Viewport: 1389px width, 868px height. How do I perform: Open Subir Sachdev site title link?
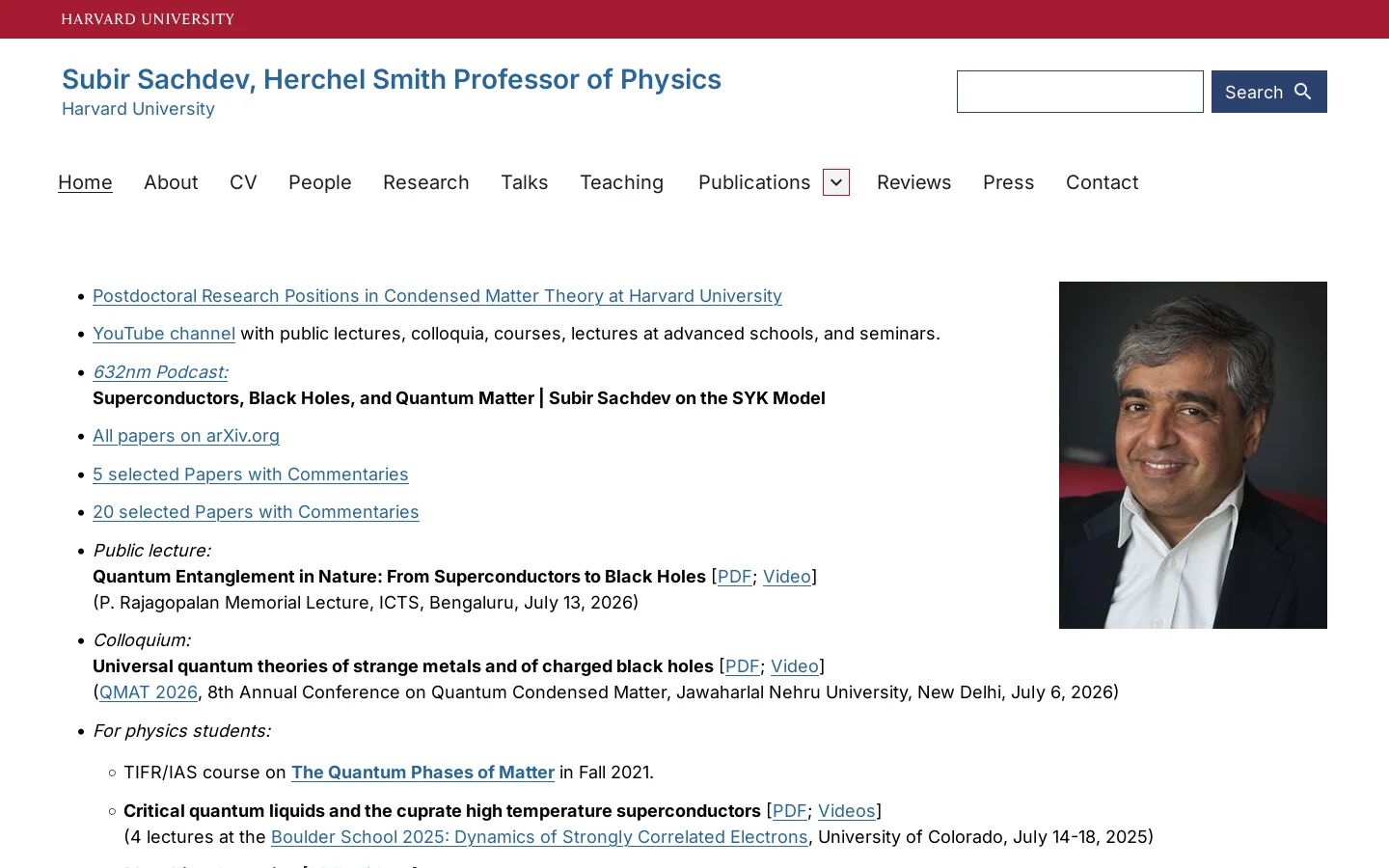coord(392,79)
